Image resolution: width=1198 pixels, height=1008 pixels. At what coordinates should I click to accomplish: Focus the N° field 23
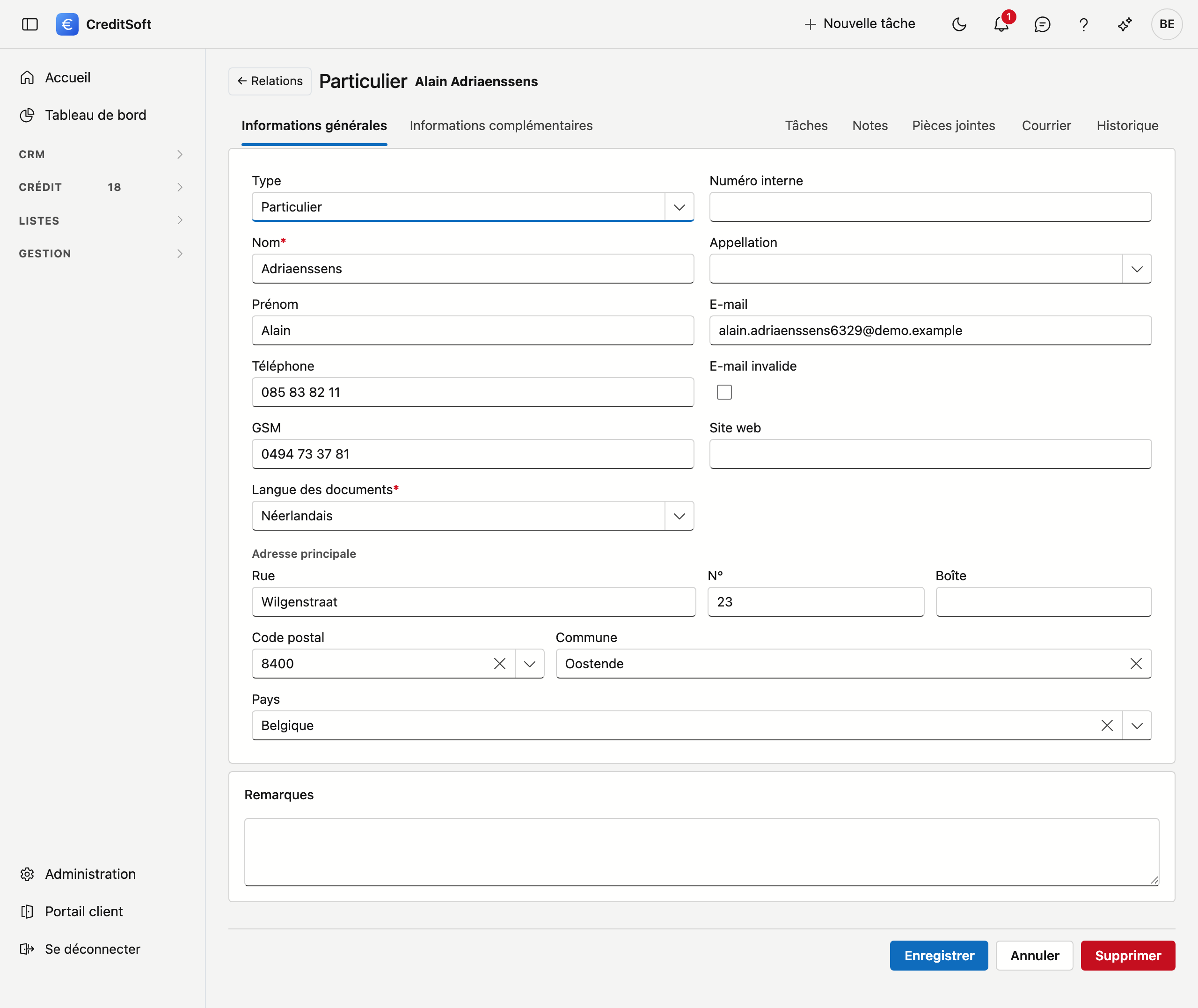[815, 602]
